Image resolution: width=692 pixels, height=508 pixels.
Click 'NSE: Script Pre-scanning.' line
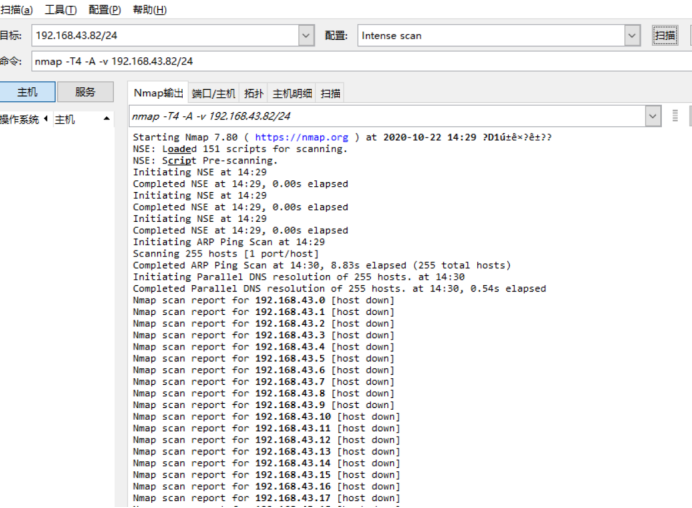pos(205,161)
